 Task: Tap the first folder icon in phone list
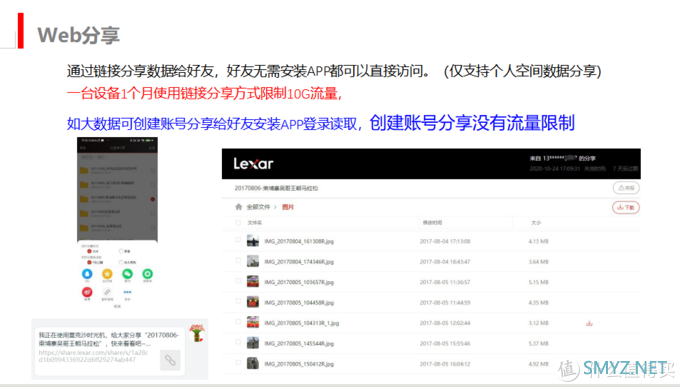[84, 170]
